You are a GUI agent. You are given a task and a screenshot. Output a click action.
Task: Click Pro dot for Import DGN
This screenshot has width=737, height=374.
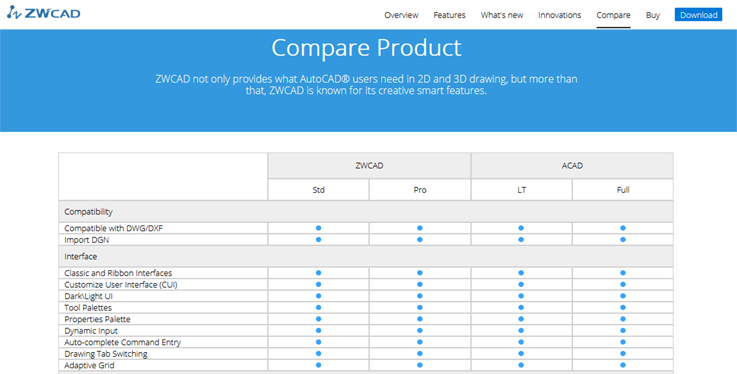420,240
